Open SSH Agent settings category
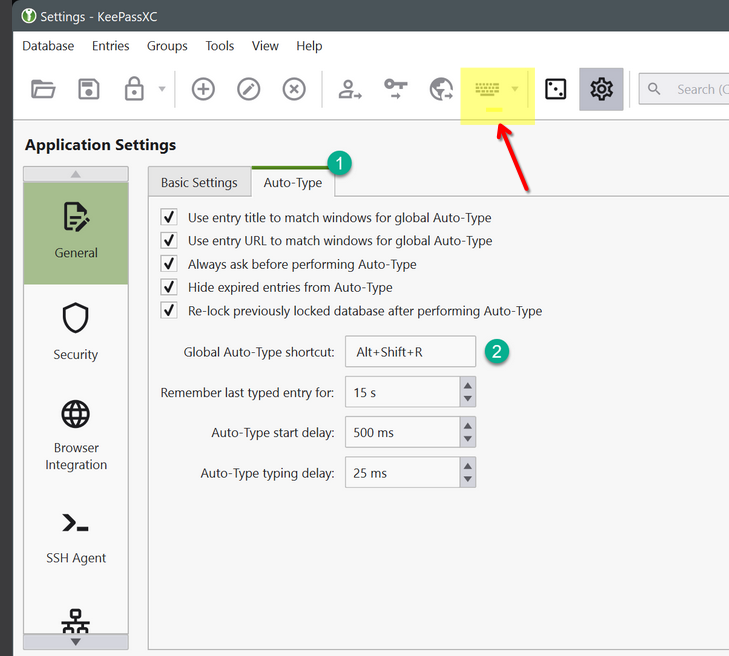The image size is (729, 656). (76, 538)
